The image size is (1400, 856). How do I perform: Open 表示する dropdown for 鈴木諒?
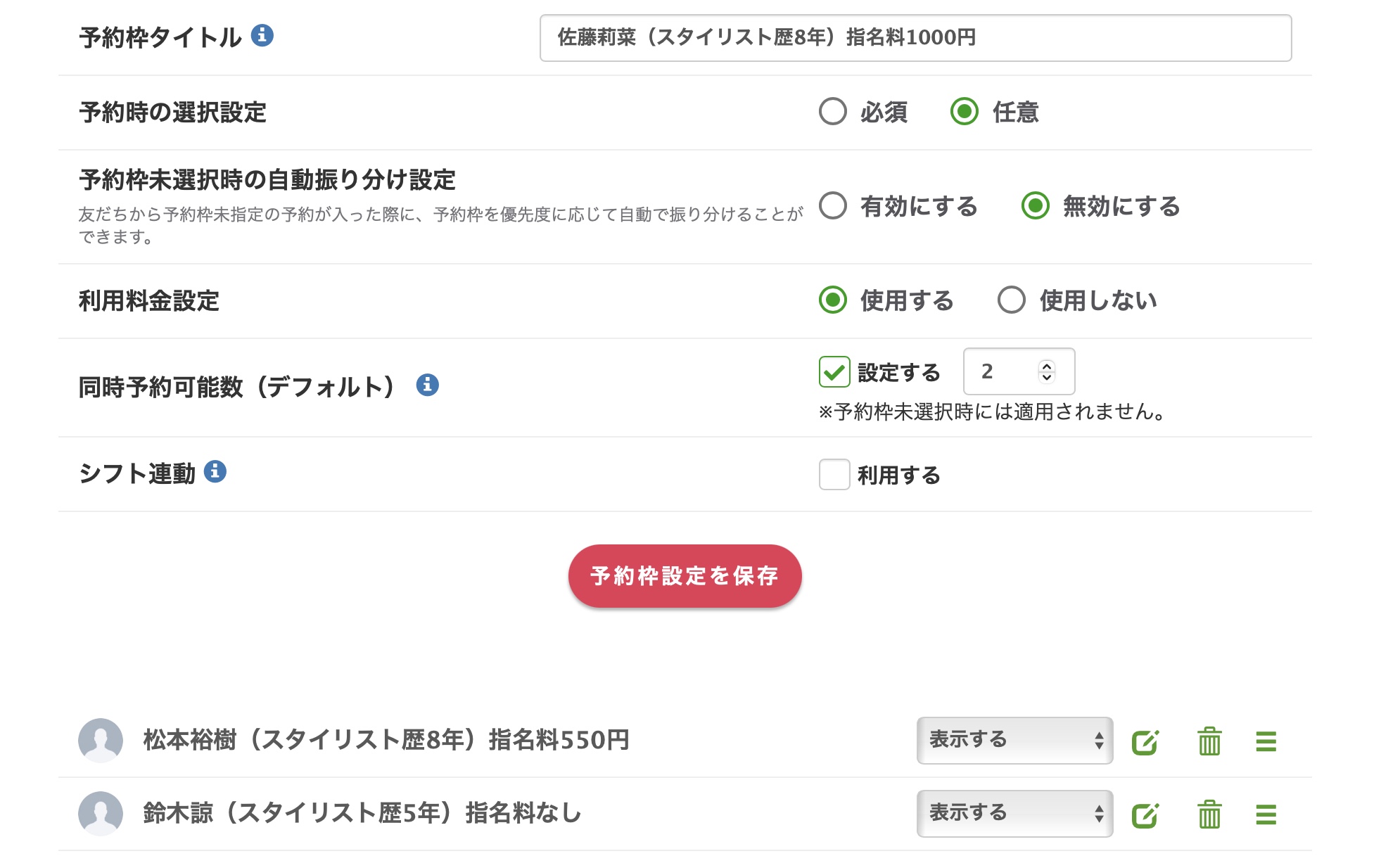tap(1014, 813)
